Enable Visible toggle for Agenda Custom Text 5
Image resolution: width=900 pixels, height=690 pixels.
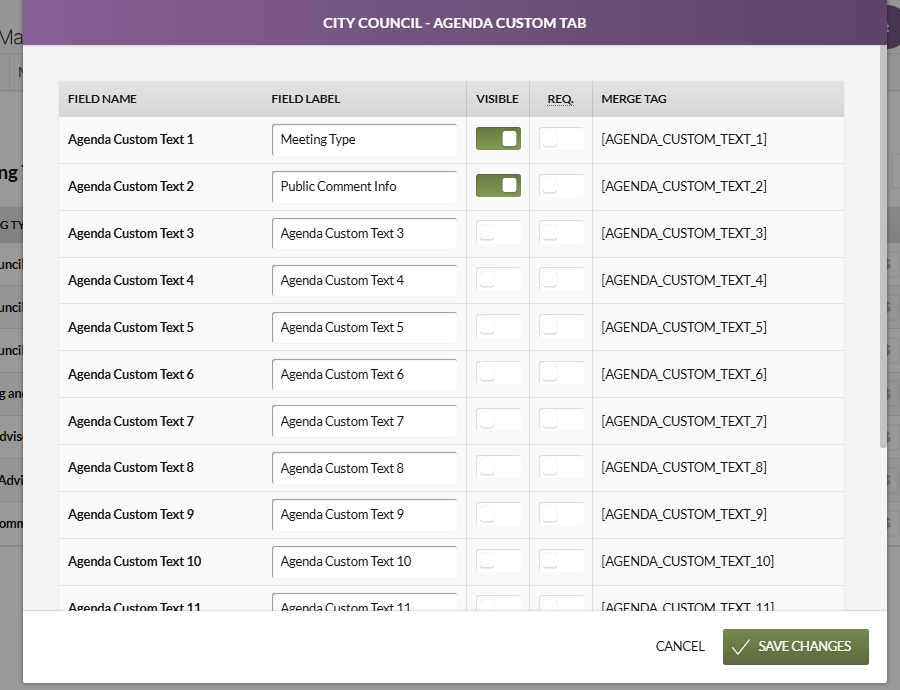tap(498, 327)
